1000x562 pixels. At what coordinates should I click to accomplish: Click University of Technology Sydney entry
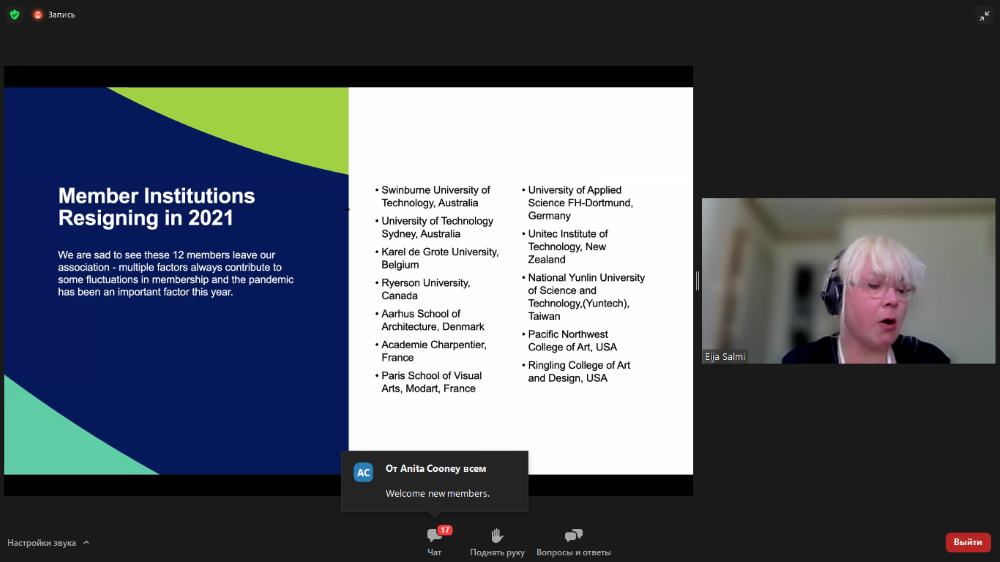[437, 227]
